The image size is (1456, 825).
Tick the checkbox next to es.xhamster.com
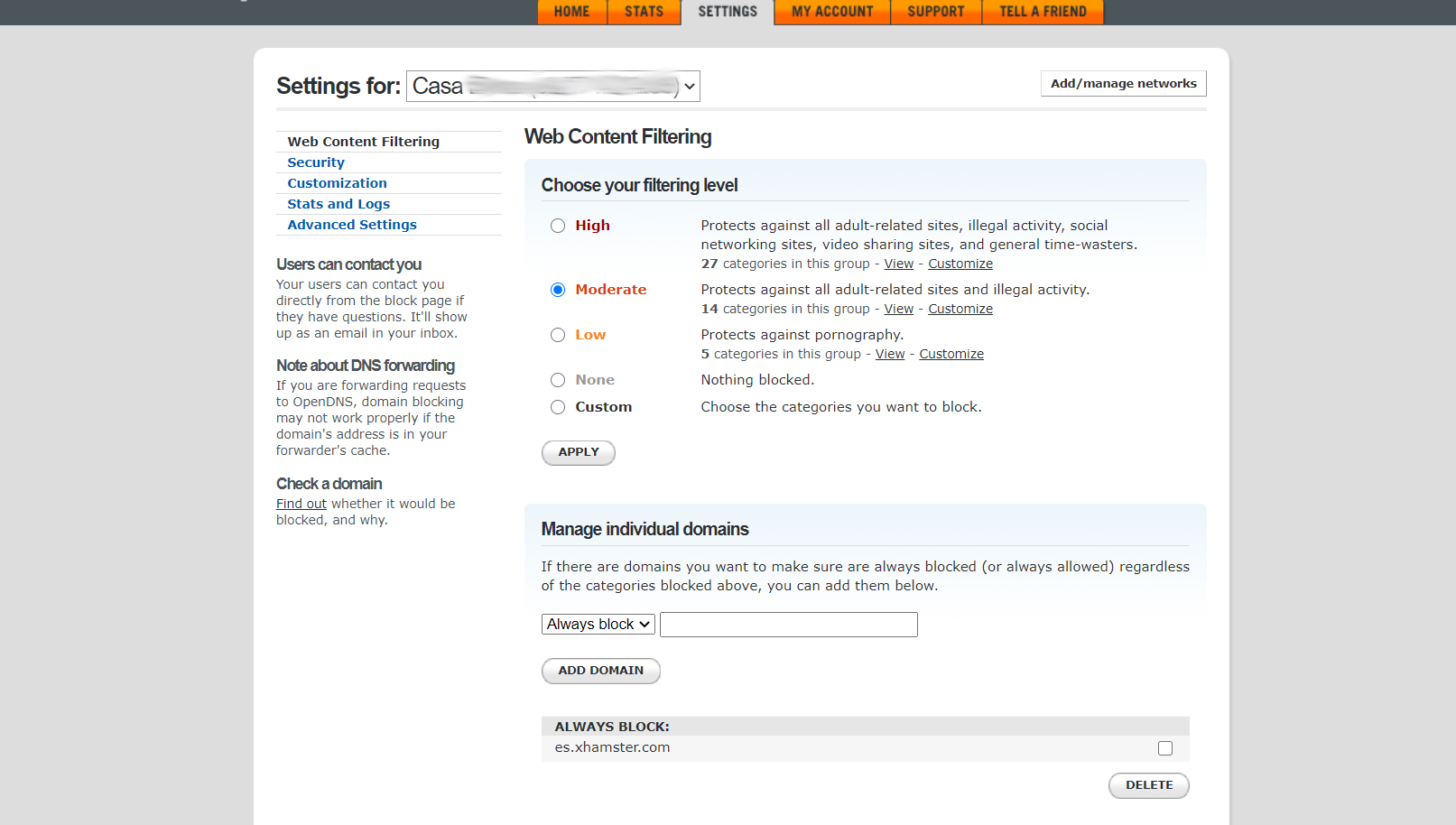tap(1164, 748)
